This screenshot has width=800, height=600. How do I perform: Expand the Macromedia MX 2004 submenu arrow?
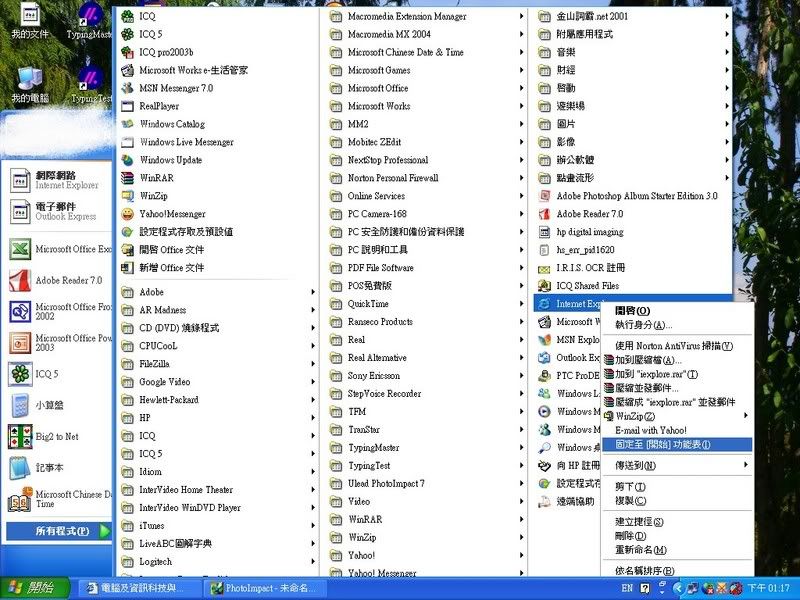click(x=521, y=34)
